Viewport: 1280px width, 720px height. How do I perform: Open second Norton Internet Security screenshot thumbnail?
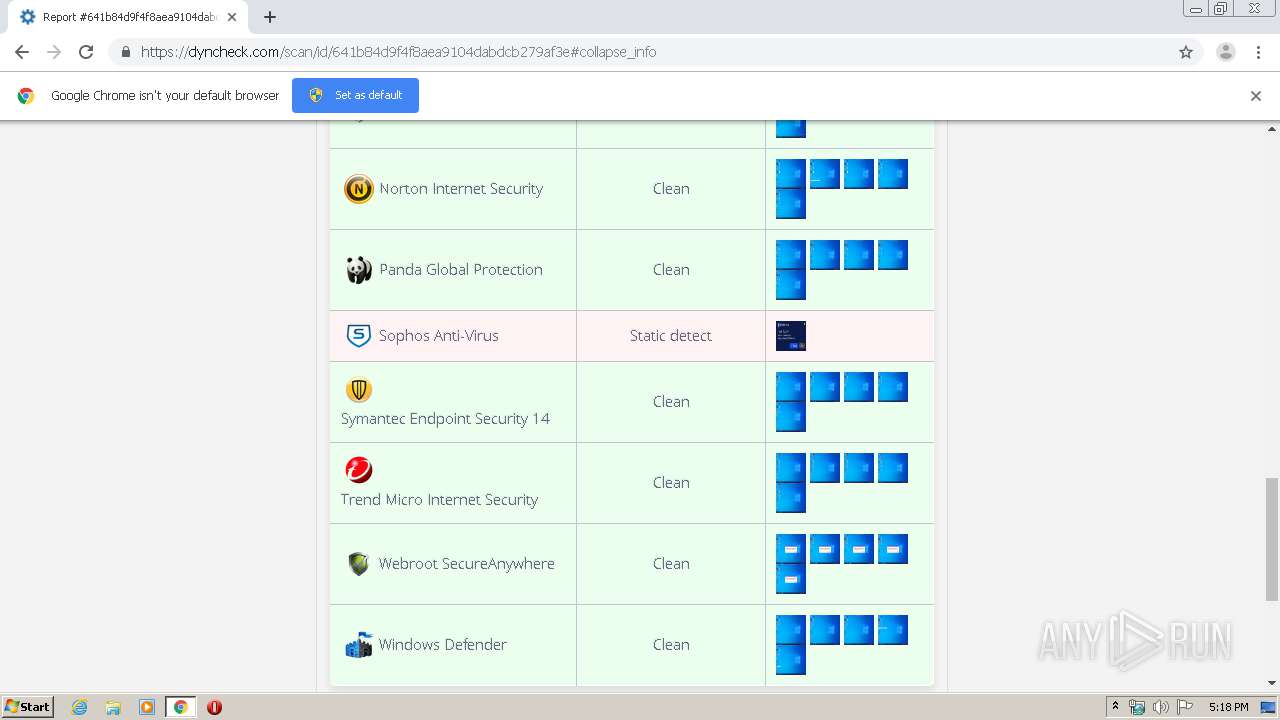tap(825, 174)
